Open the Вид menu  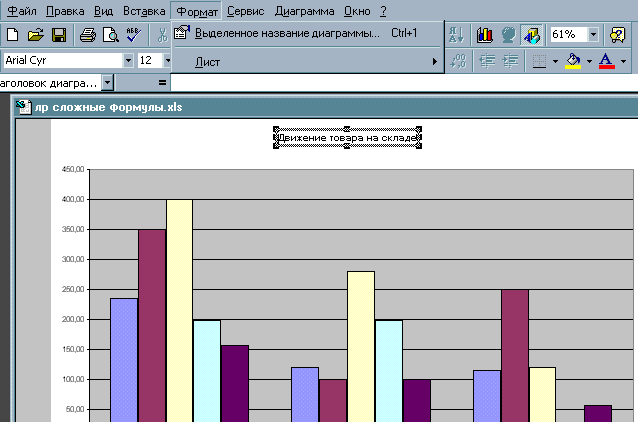[x=103, y=11]
